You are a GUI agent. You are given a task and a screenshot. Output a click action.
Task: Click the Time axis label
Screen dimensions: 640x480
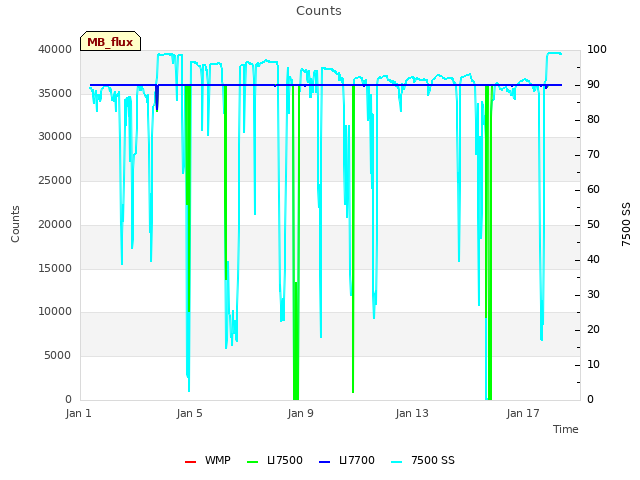566,429
